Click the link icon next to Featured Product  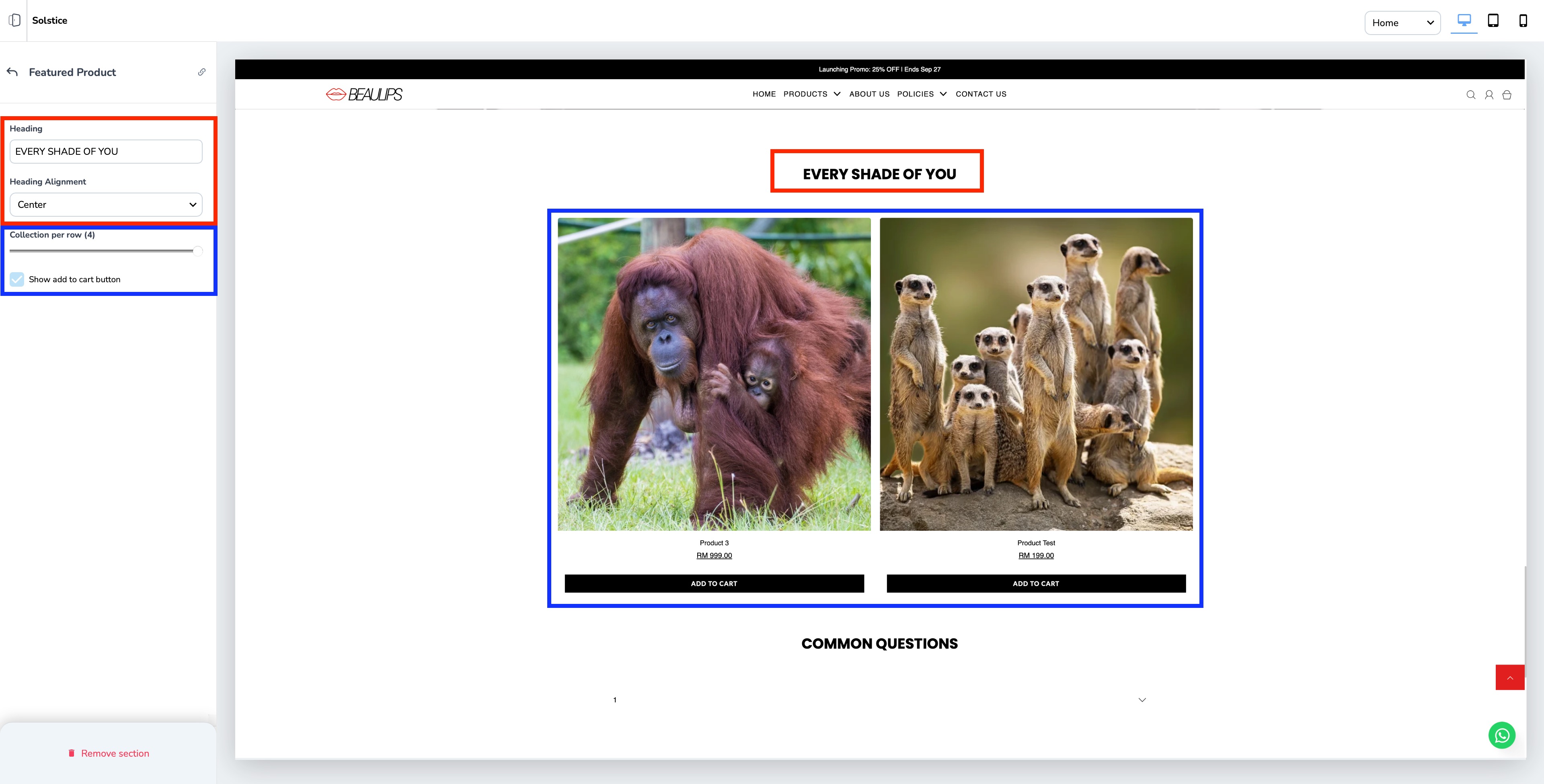[x=202, y=72]
